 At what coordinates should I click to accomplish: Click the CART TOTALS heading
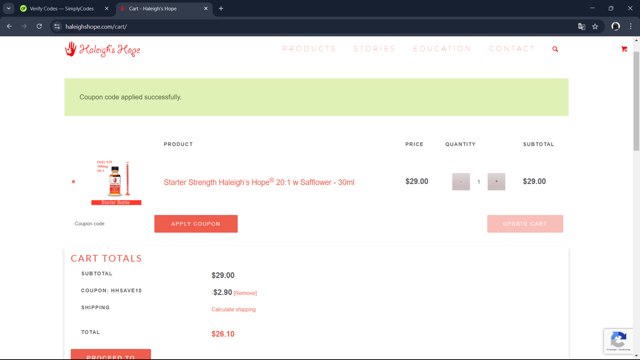[106, 258]
